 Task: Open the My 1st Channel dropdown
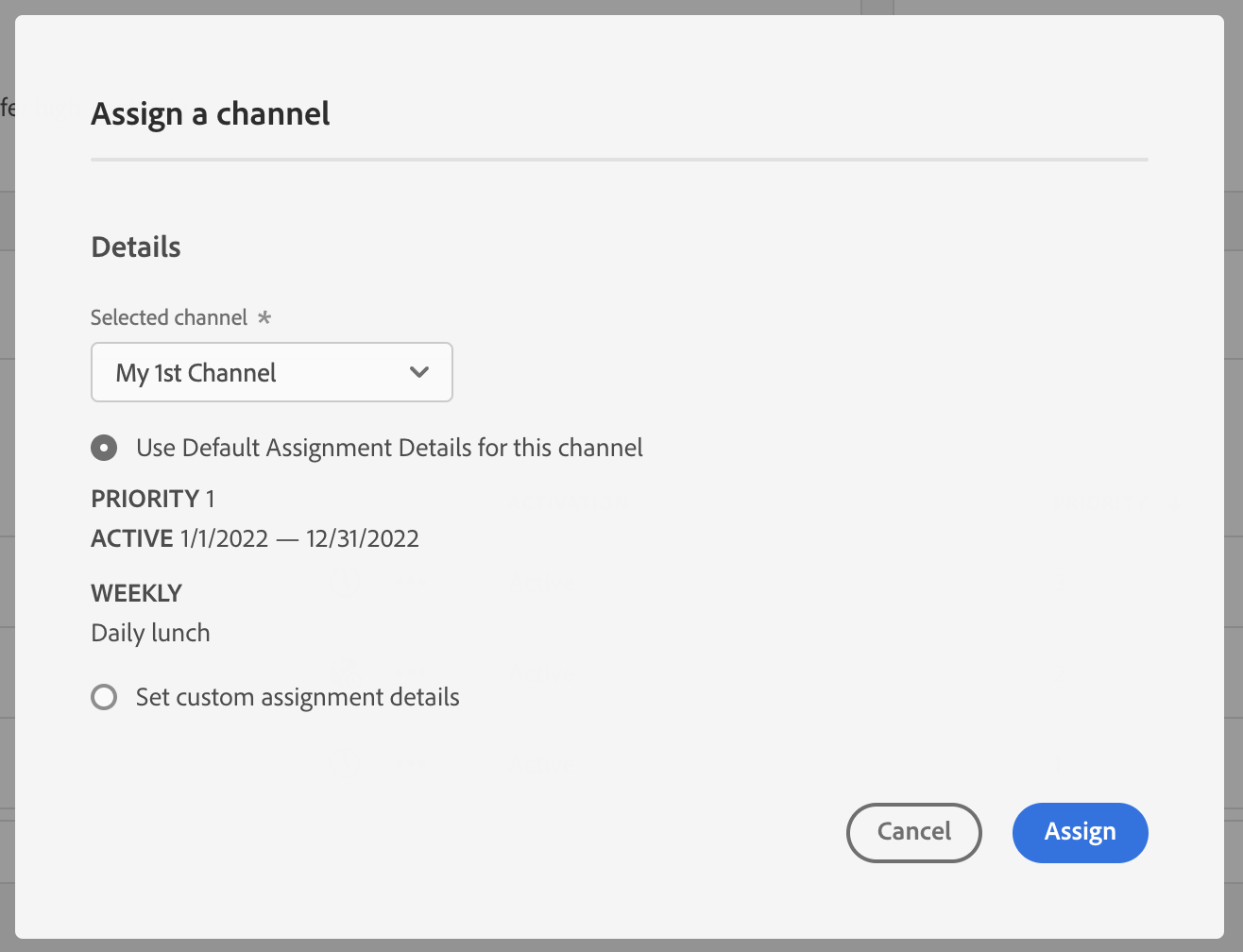coord(271,372)
